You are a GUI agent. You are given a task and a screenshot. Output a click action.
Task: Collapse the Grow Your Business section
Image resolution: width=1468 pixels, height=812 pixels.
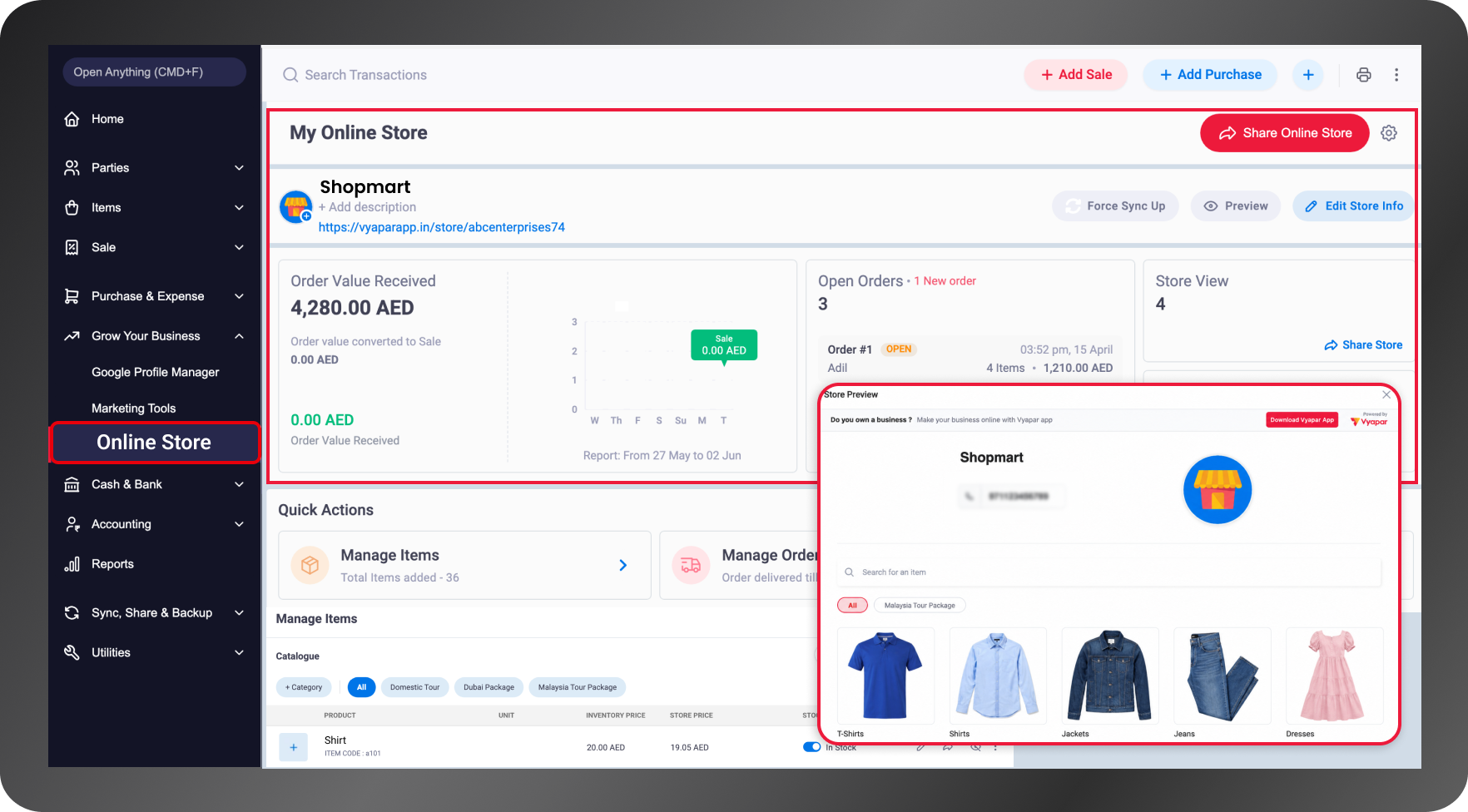(x=239, y=336)
